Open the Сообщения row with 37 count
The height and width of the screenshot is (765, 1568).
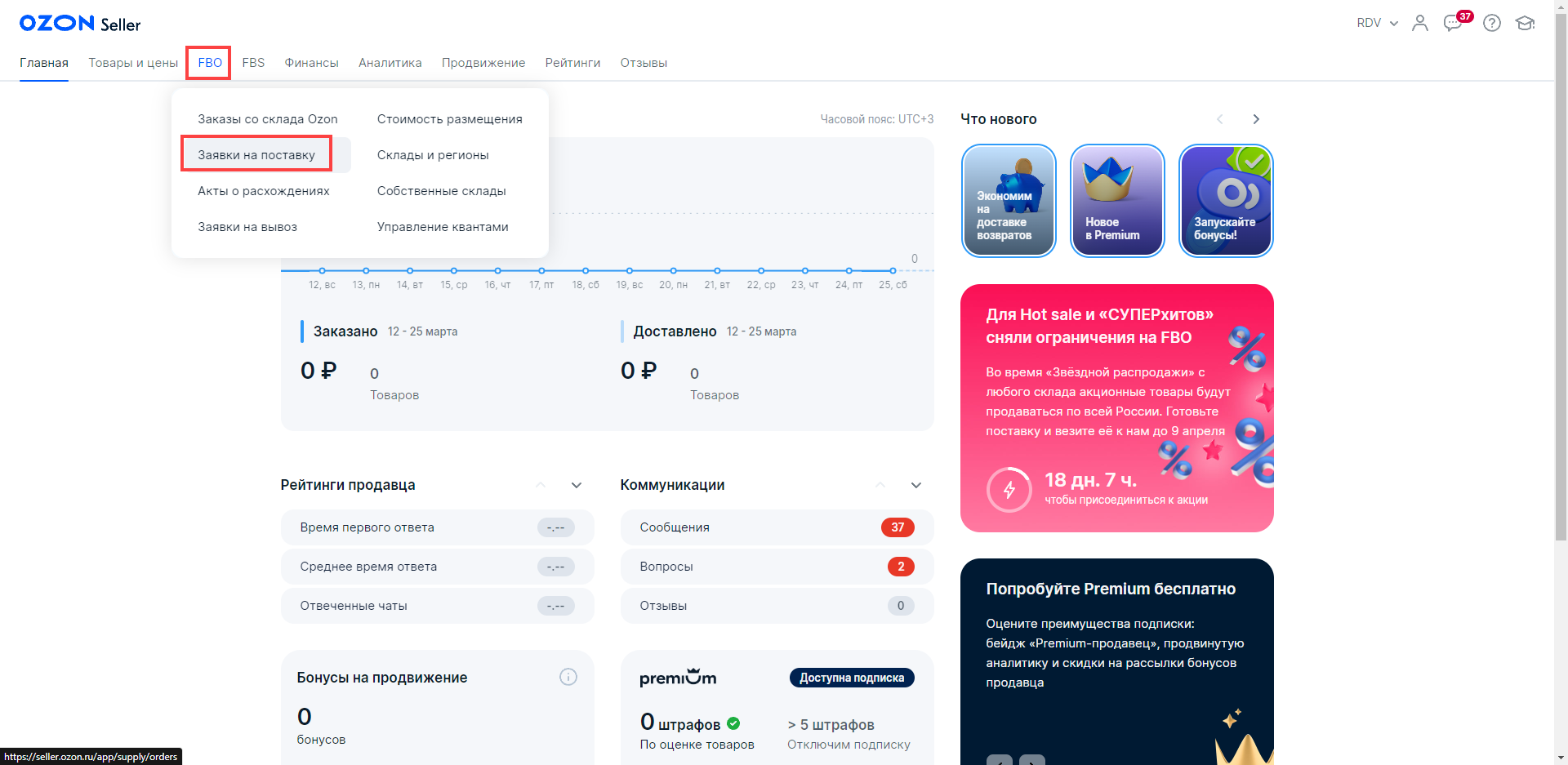777,527
